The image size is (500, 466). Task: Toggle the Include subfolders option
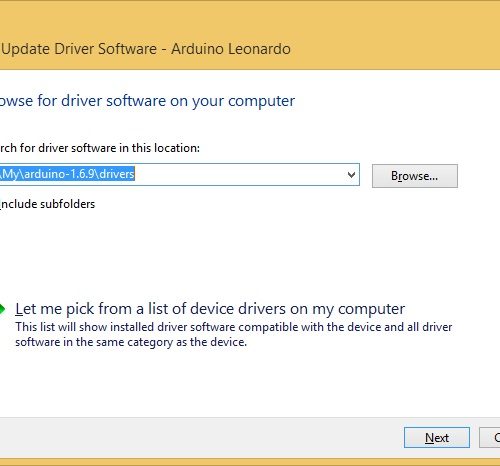(x=47, y=204)
